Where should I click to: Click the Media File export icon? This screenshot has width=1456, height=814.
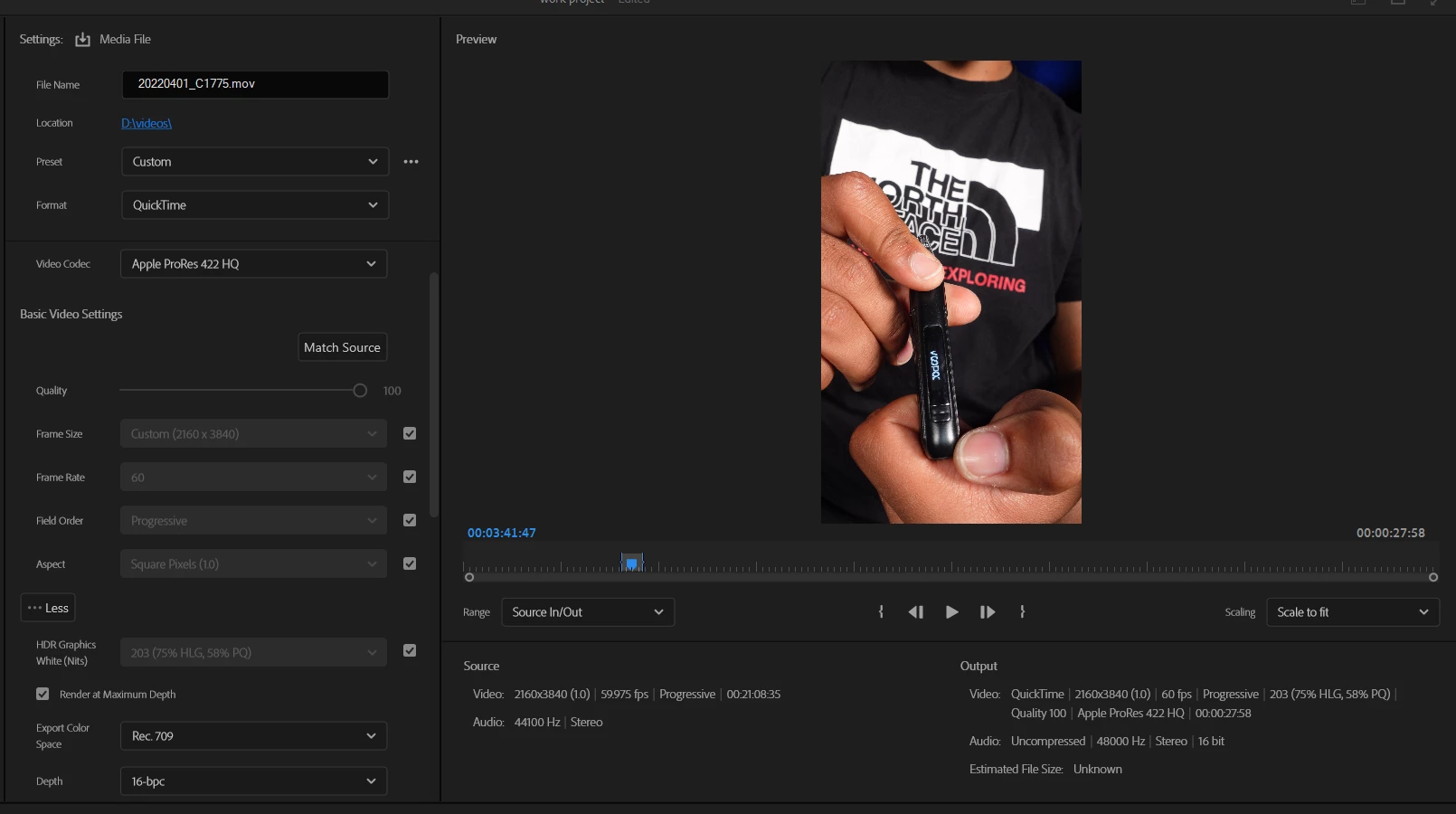82,40
